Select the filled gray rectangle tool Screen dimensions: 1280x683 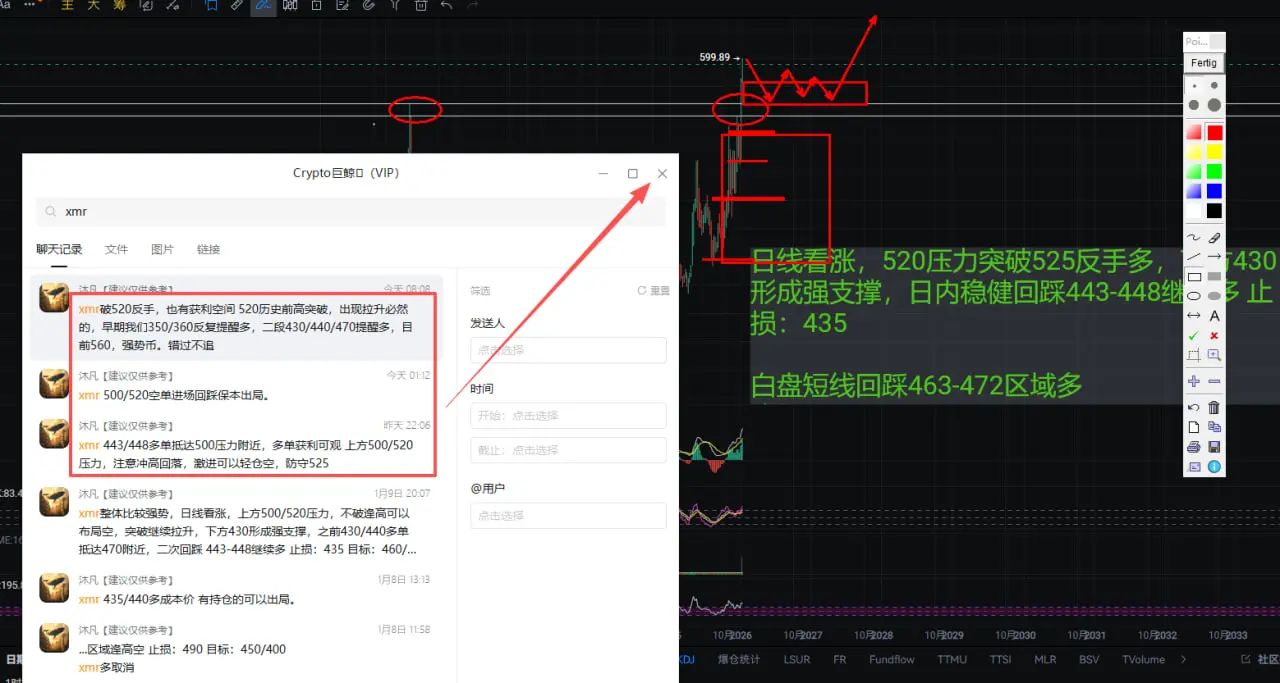point(1214,276)
